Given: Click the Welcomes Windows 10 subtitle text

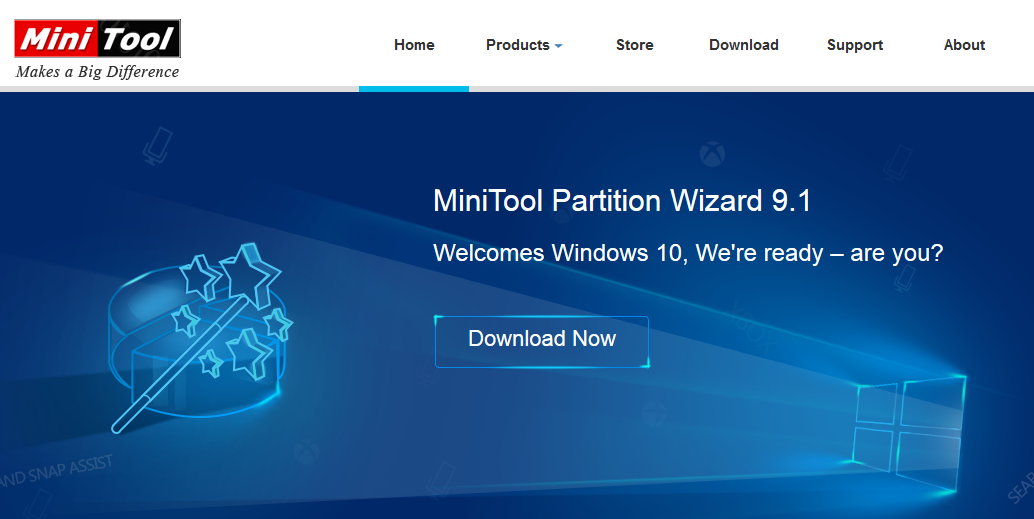Looking at the screenshot, I should click(688, 253).
